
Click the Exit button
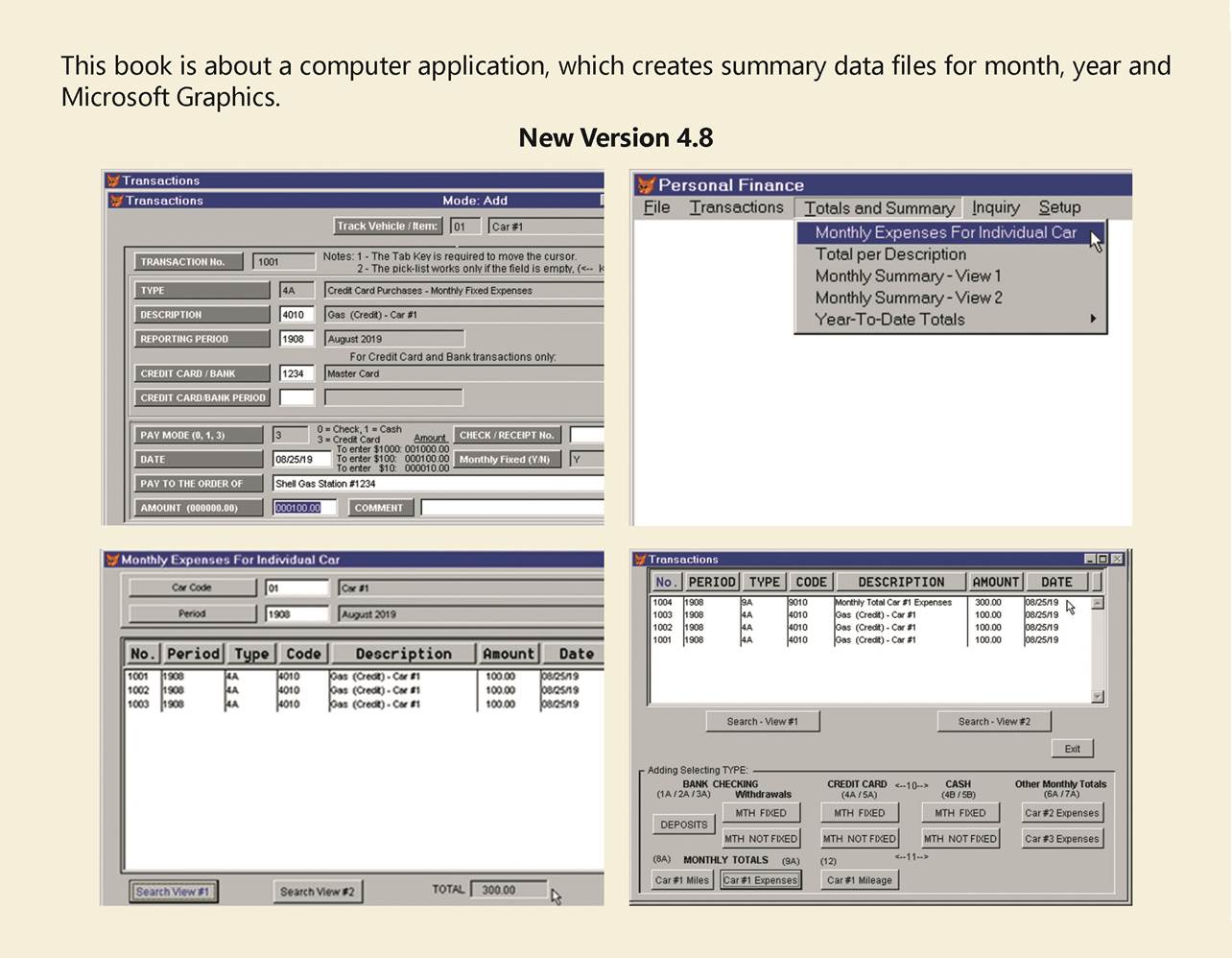click(x=1073, y=749)
